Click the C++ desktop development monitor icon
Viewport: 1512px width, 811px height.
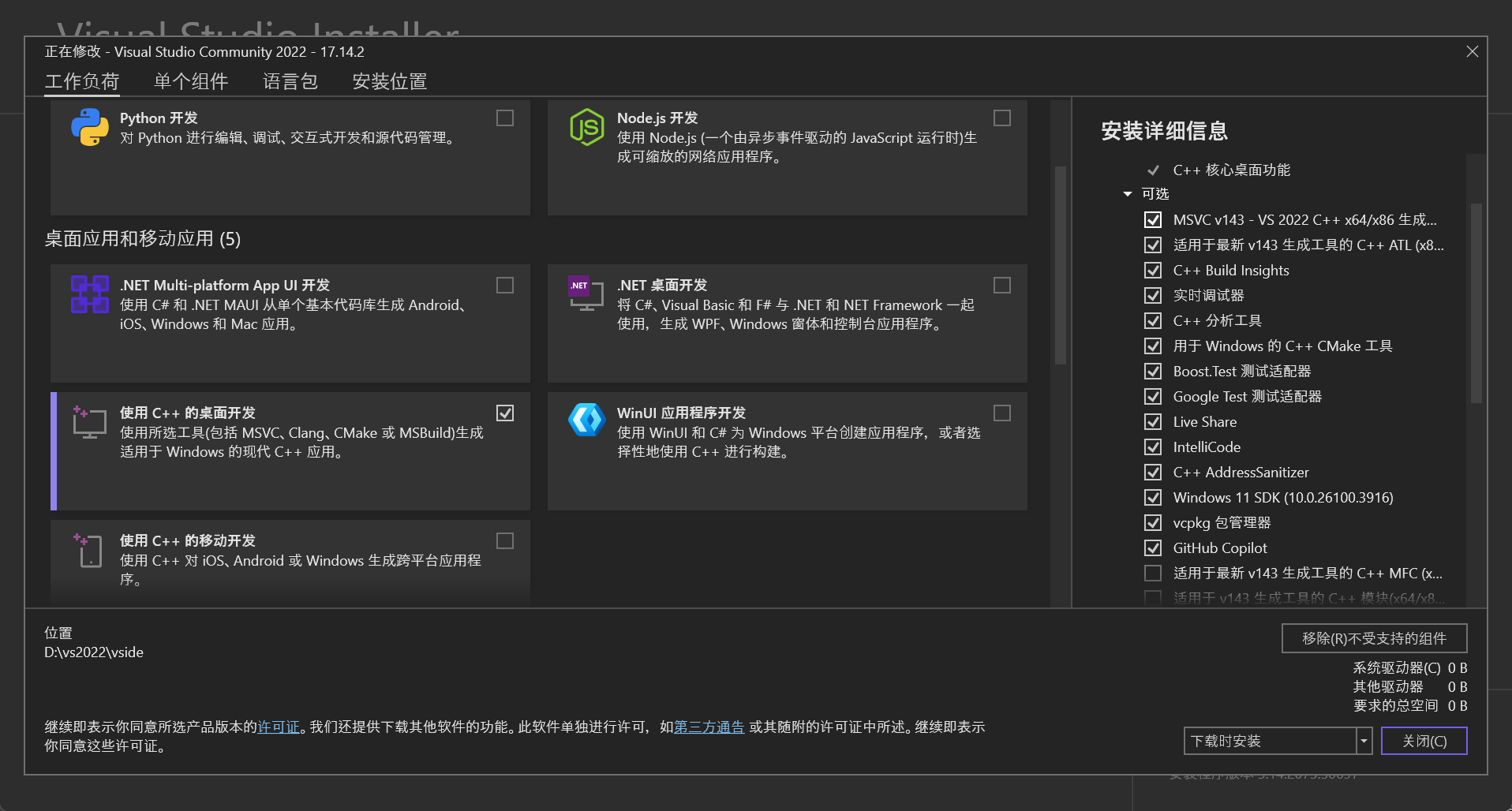(89, 422)
